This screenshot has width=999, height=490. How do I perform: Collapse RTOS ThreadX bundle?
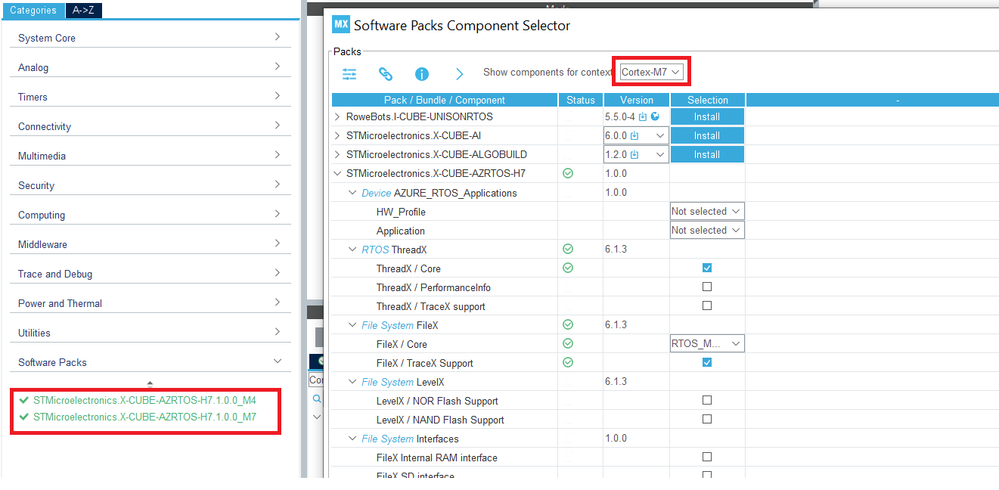click(x=352, y=249)
